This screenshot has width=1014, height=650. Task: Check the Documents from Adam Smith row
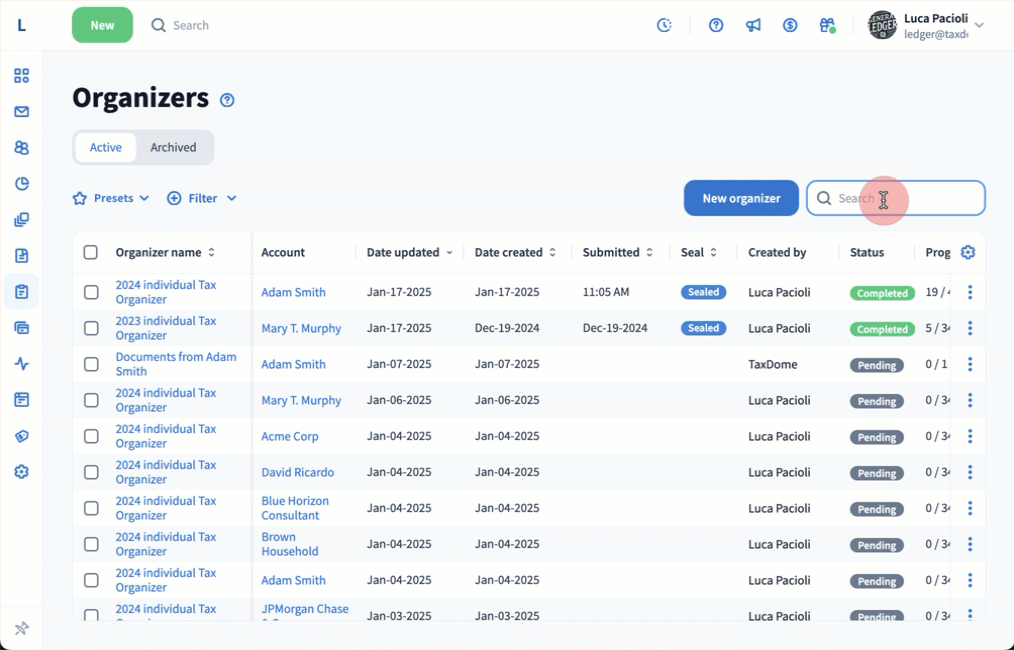[x=91, y=364]
